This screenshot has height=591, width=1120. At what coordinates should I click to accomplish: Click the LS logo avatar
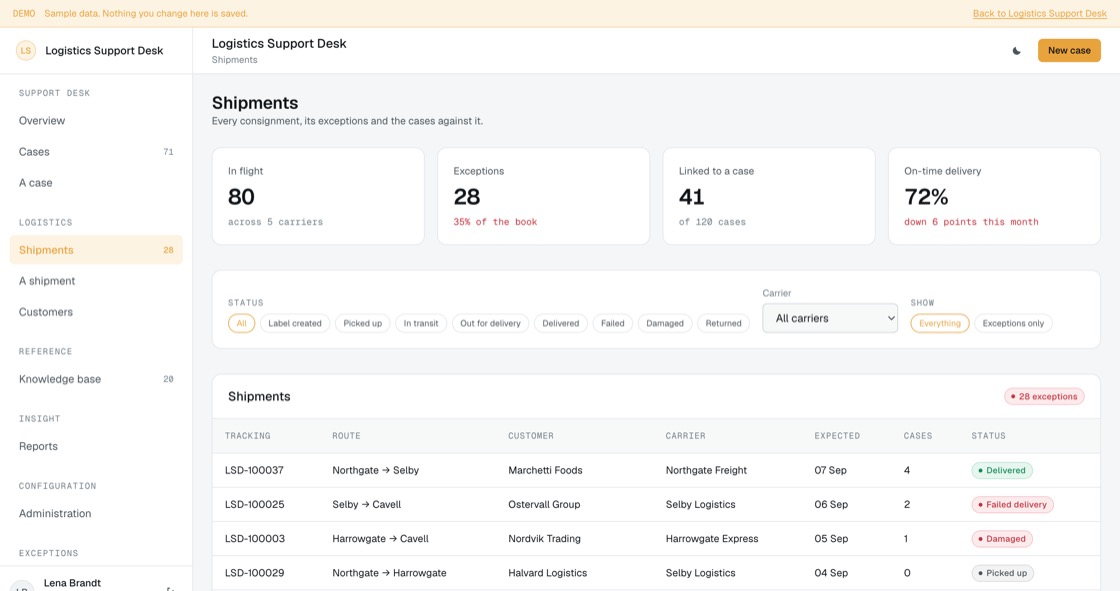coord(26,51)
